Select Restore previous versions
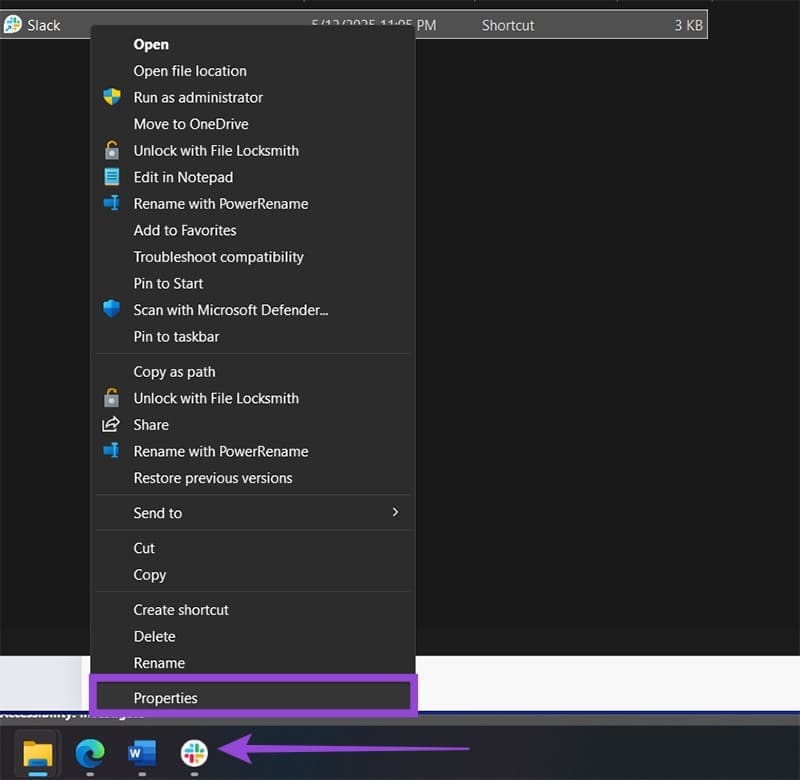Viewport: 800px width, 780px height. pyautogui.click(x=213, y=478)
